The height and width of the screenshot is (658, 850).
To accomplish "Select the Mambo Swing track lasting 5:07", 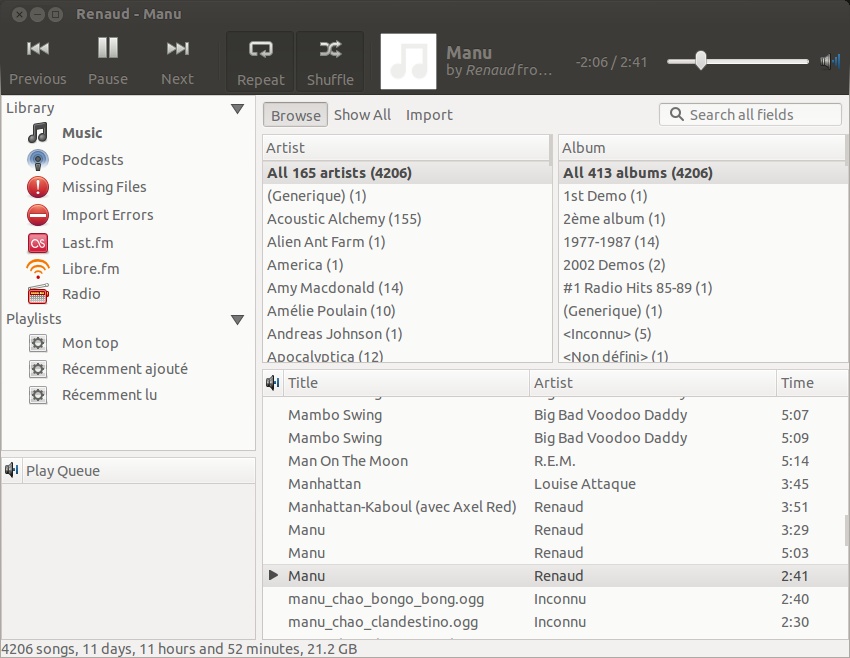I will coord(554,415).
